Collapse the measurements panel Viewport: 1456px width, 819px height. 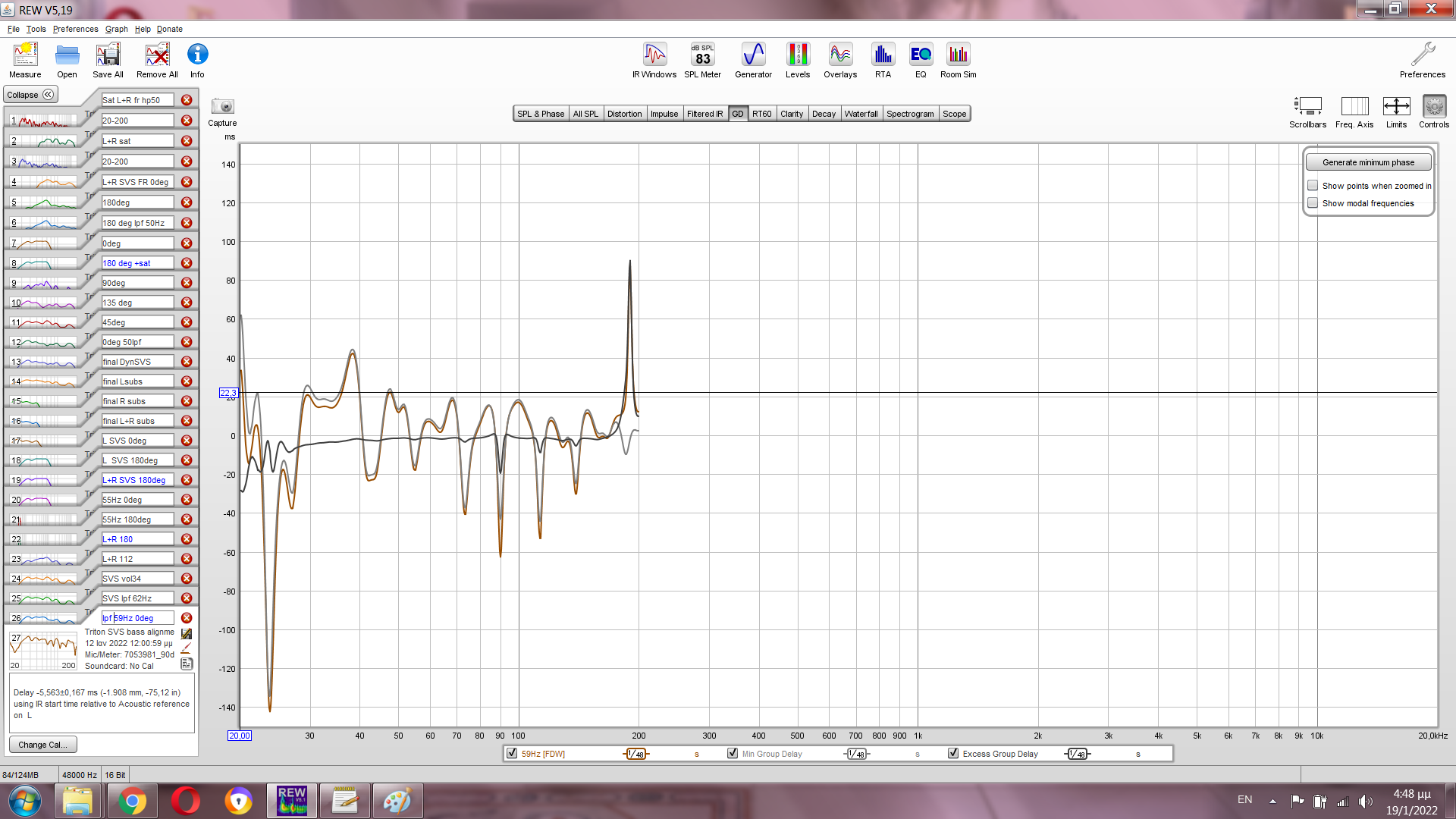pos(30,95)
